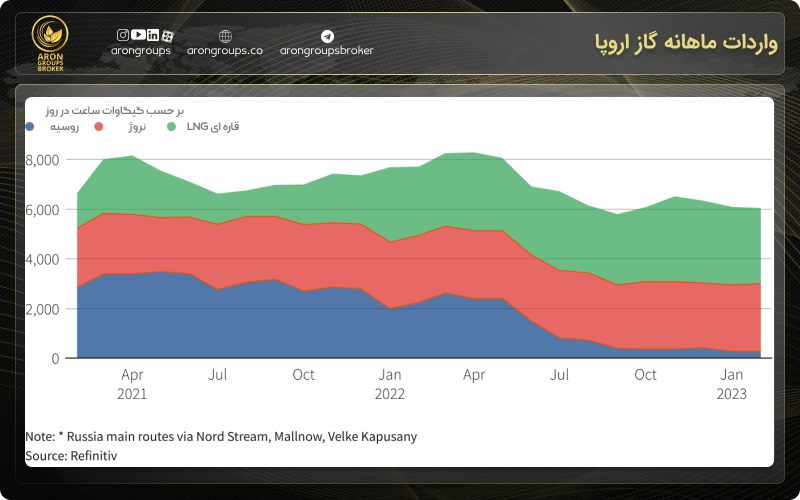Click the Jan 2022 x-axis label
Image resolution: width=800 pixels, height=500 pixels.
coord(390,384)
